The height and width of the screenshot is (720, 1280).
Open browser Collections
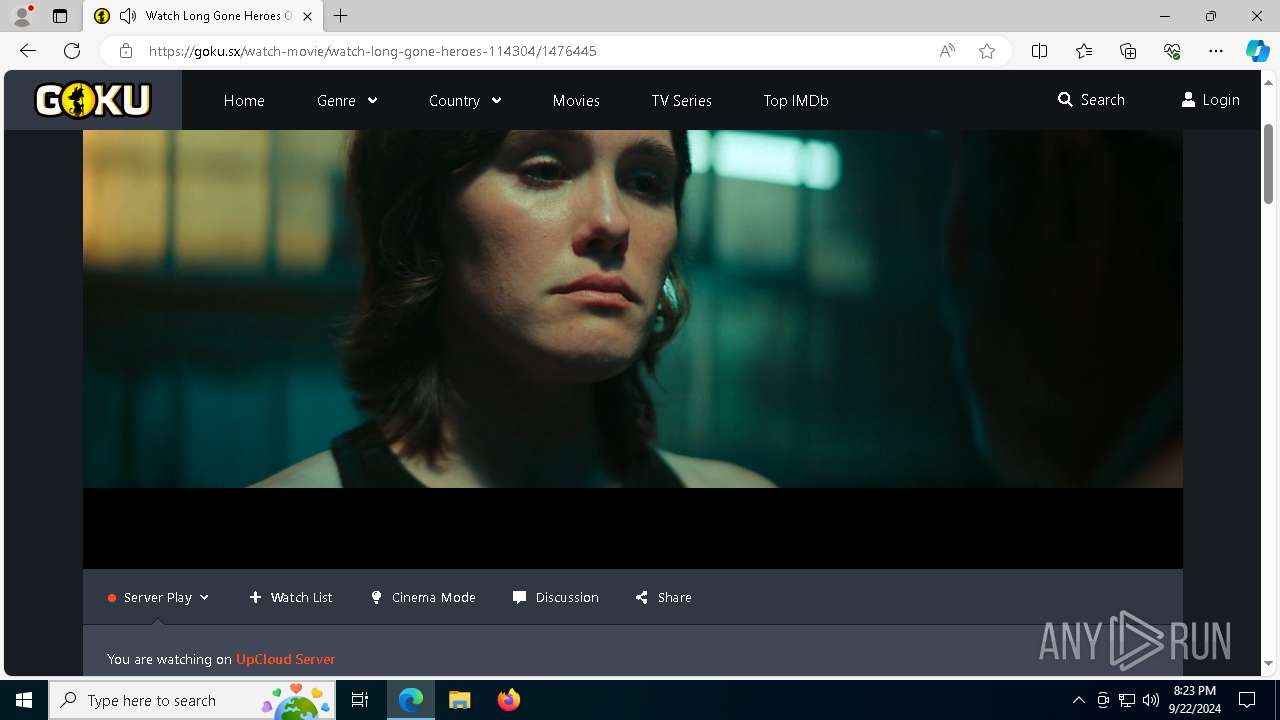(1128, 51)
